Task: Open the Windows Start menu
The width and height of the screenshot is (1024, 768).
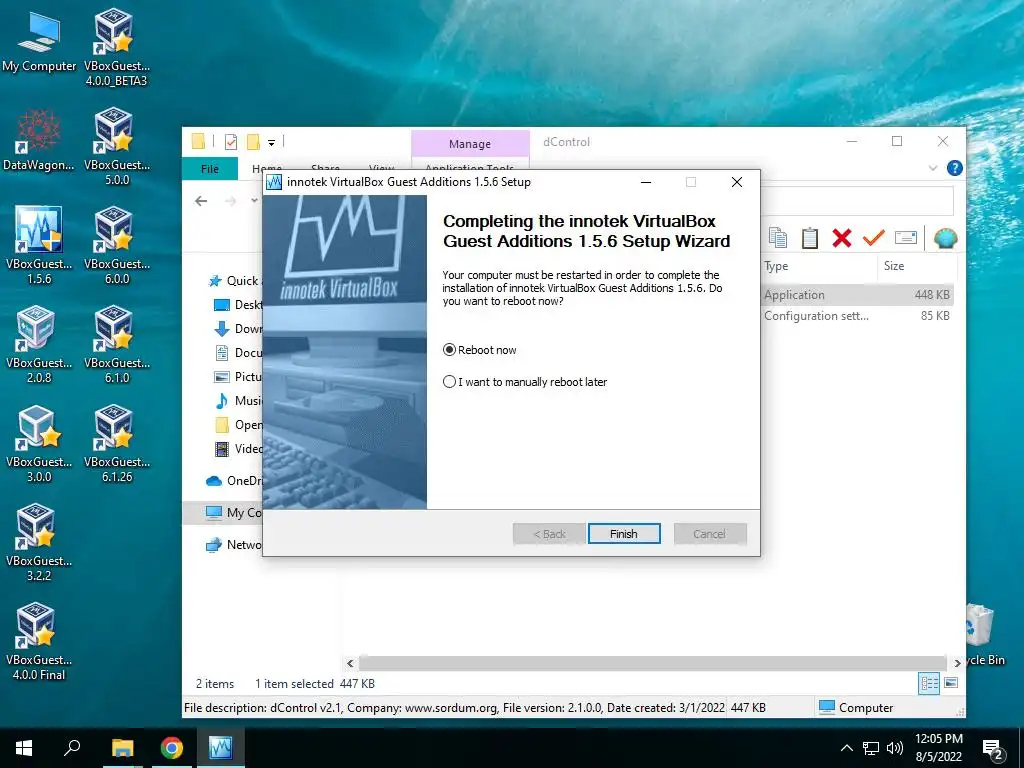Action: [x=24, y=748]
